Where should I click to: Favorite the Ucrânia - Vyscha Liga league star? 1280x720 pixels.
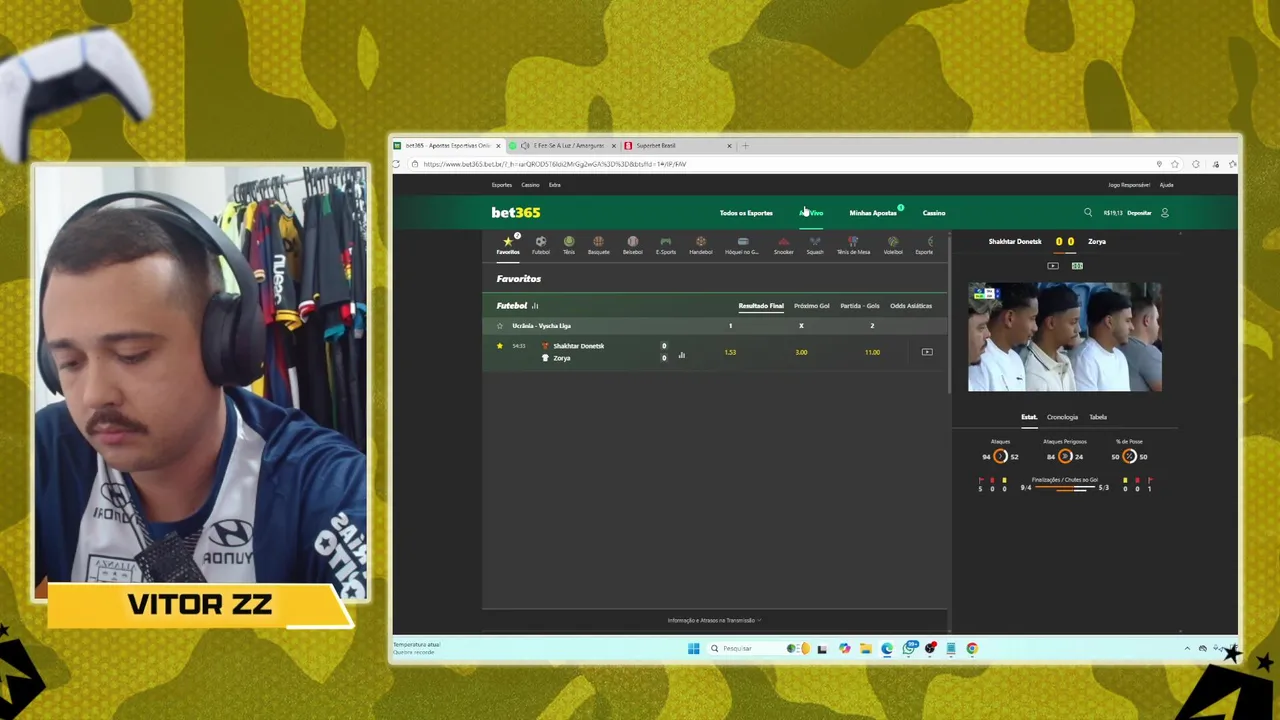coord(500,326)
